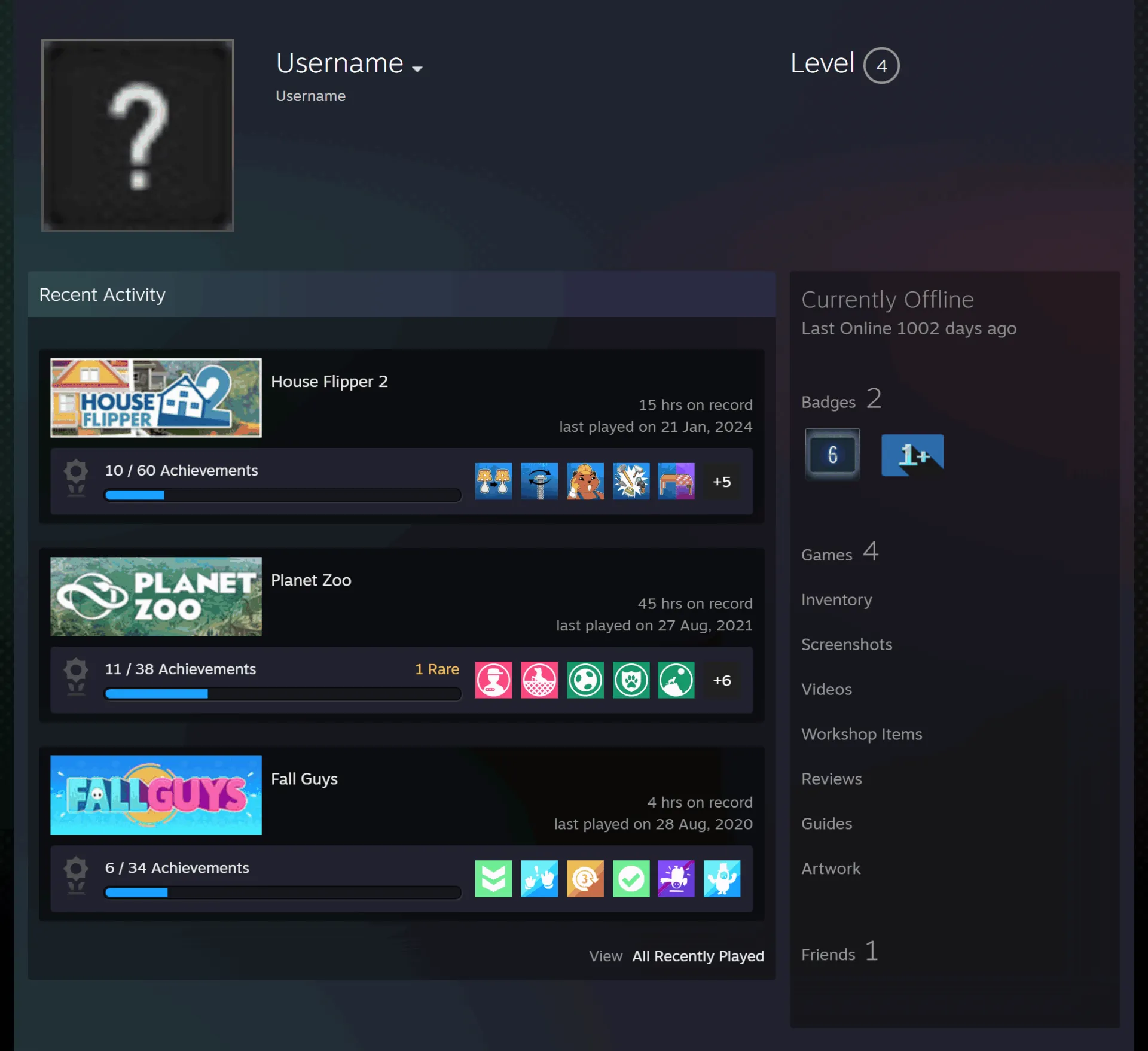Open the Badges section link

point(841,399)
